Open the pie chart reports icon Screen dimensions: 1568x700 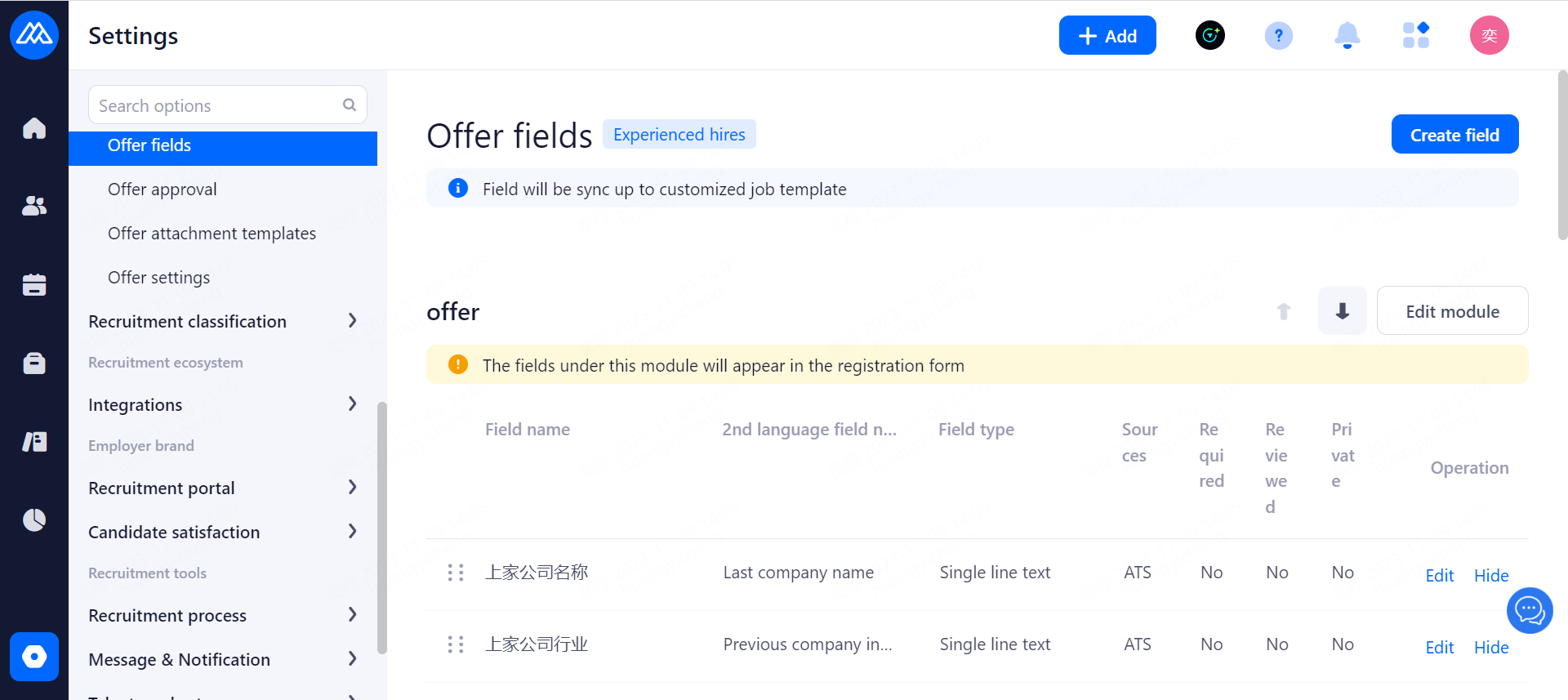click(34, 519)
